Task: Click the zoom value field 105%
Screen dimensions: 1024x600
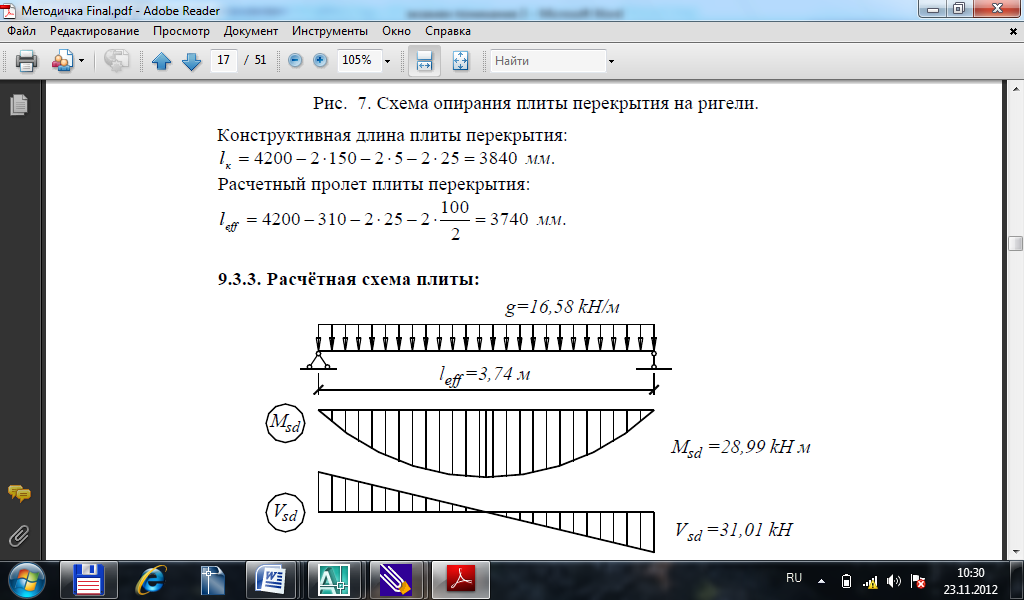Action: point(359,60)
